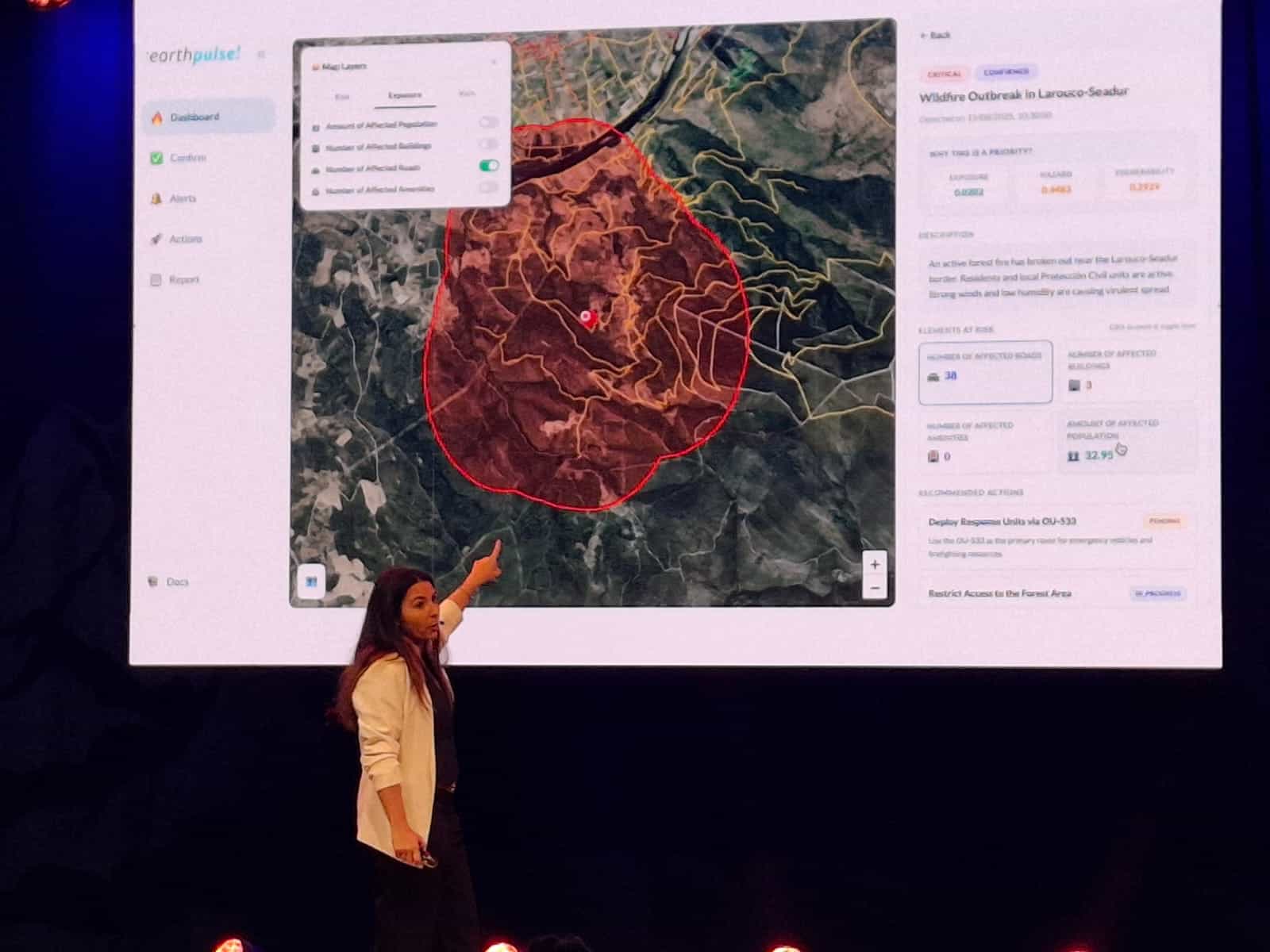Toggle Amount of Affected Population layer

click(488, 122)
